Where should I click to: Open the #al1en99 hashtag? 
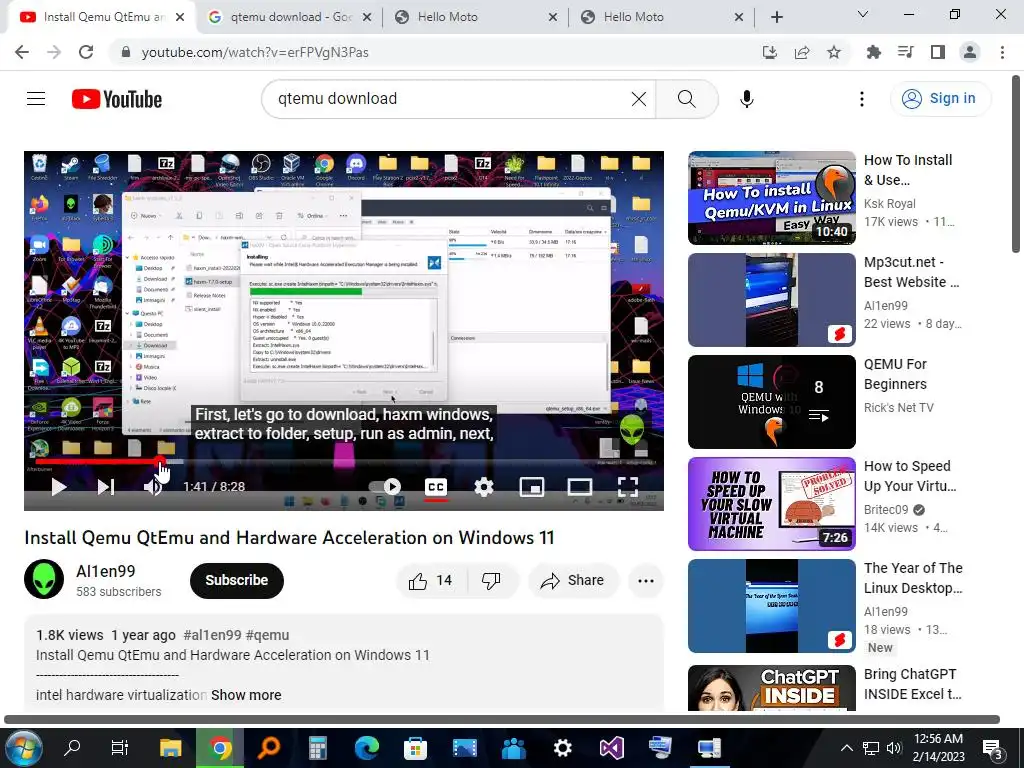pos(212,635)
